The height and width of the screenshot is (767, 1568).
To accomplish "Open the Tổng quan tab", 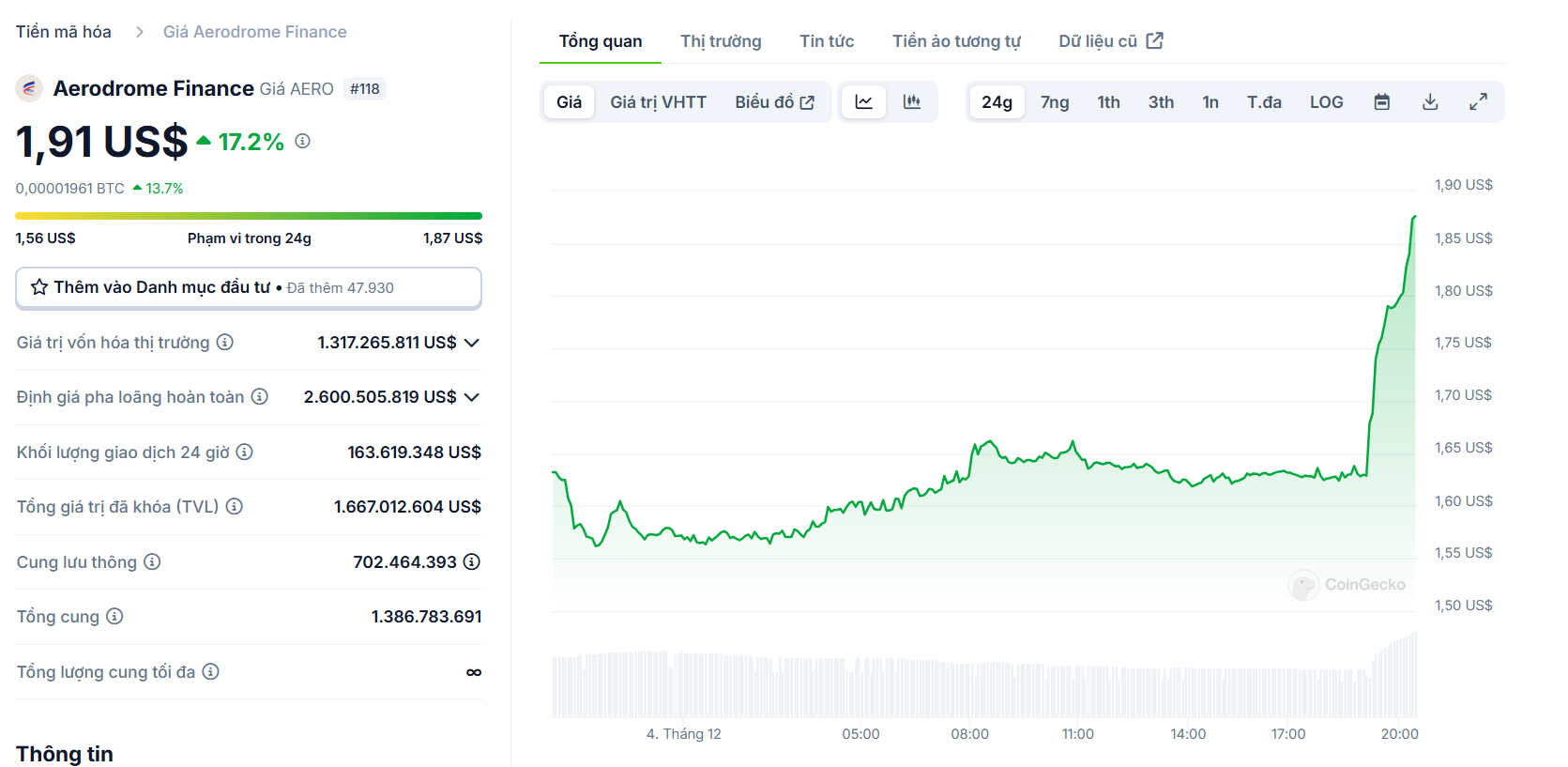I will coord(601,40).
